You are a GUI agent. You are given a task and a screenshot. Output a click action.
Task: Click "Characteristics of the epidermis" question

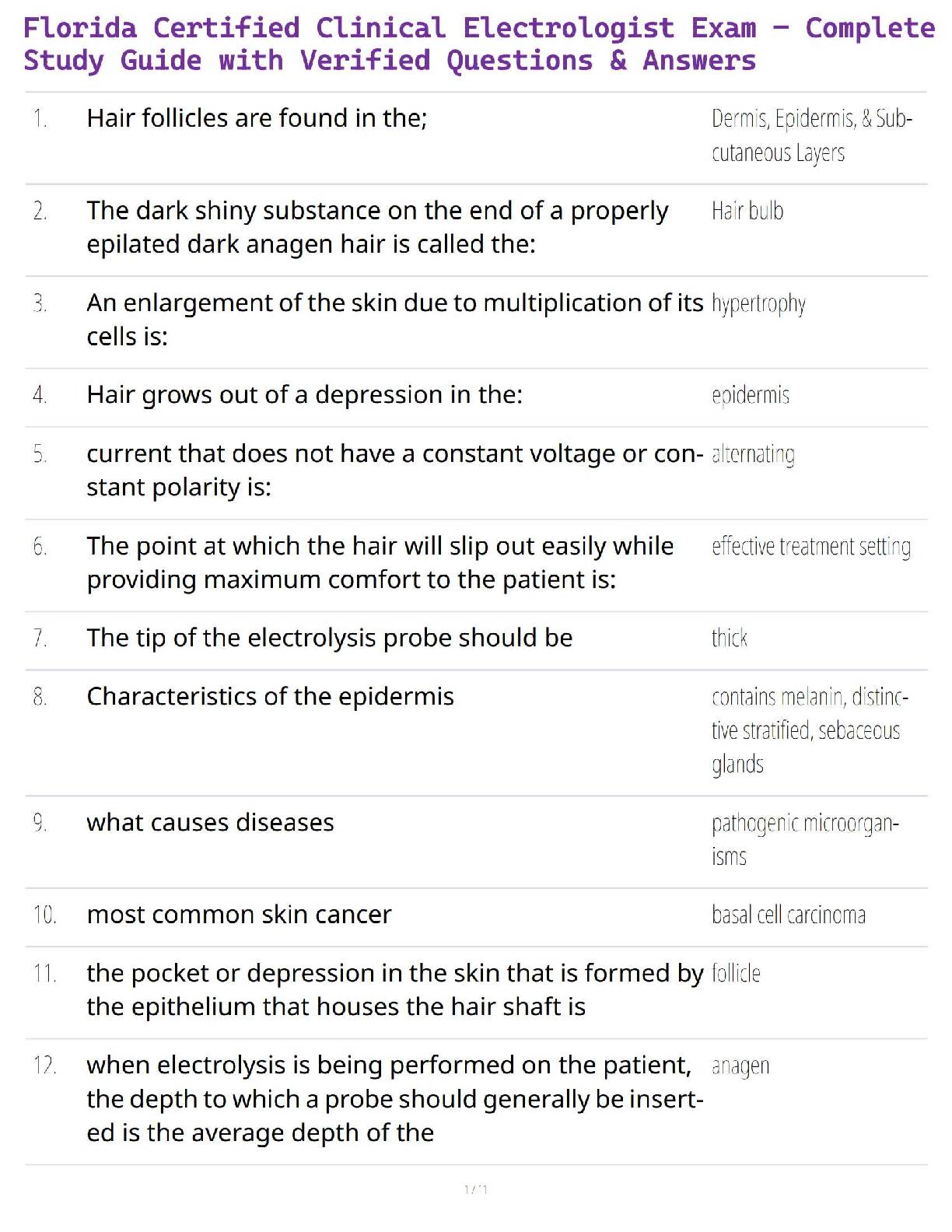point(270,696)
